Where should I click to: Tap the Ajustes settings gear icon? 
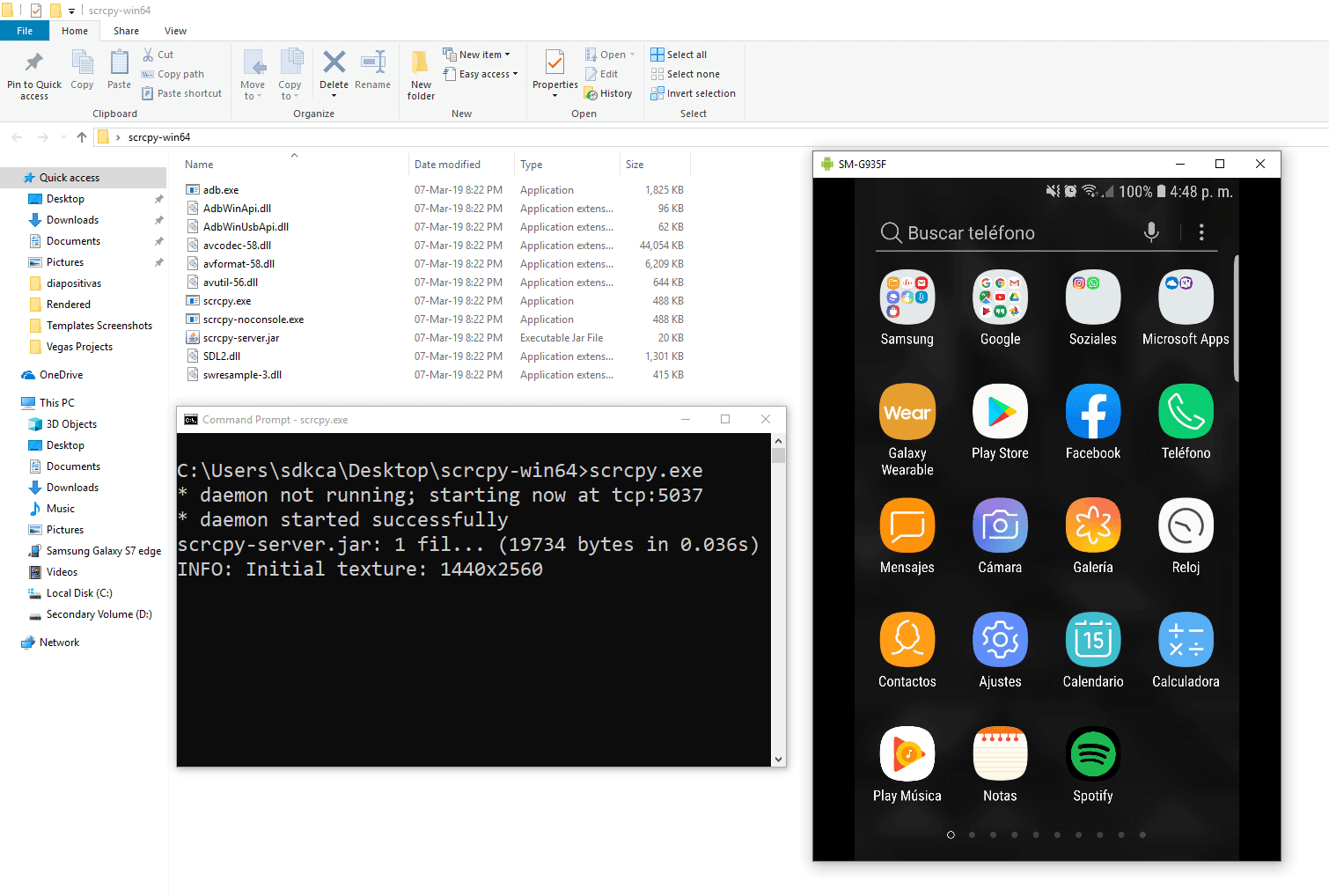pyautogui.click(x=1000, y=640)
